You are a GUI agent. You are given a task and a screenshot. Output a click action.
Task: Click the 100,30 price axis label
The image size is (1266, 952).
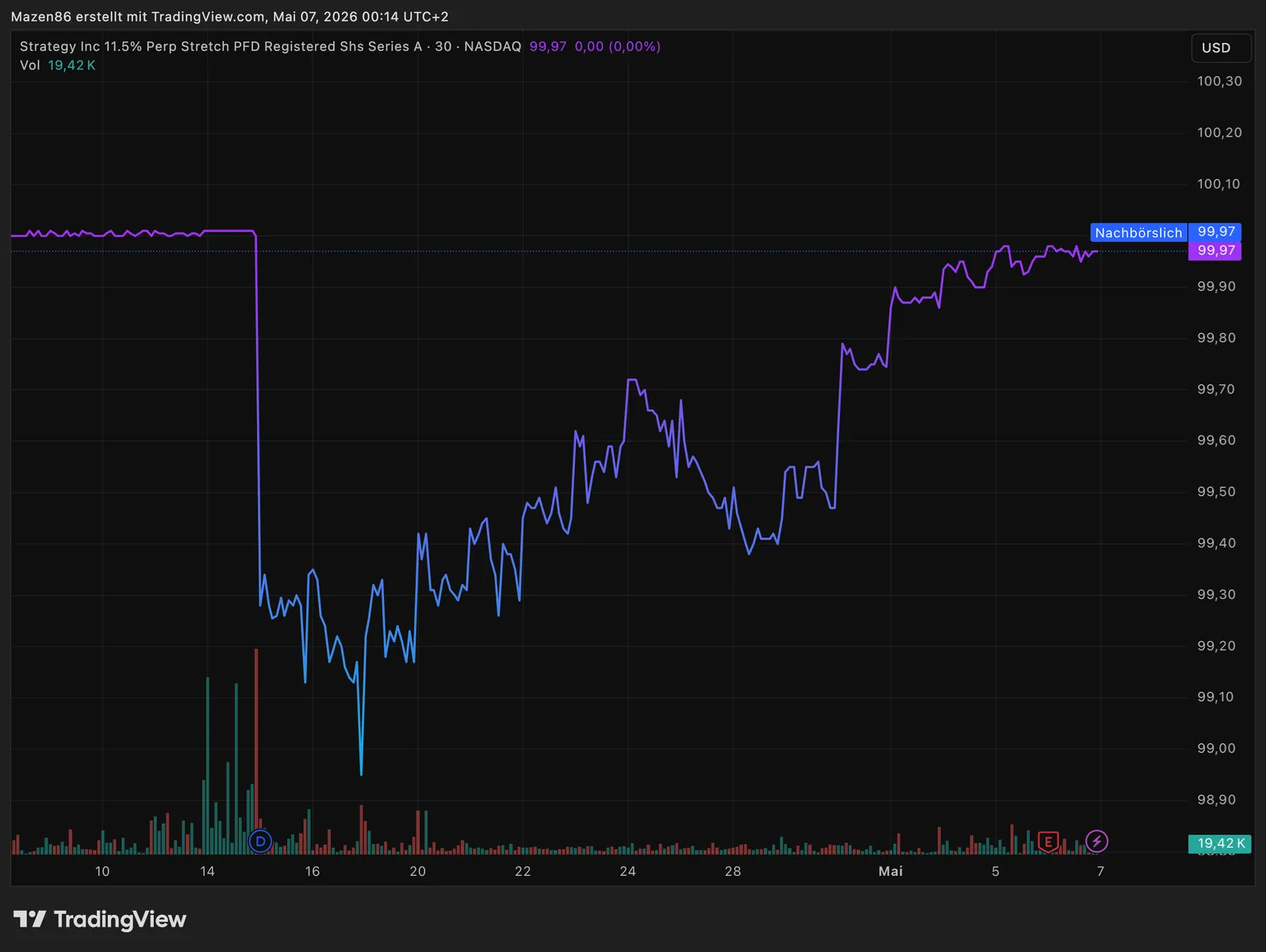coord(1219,81)
